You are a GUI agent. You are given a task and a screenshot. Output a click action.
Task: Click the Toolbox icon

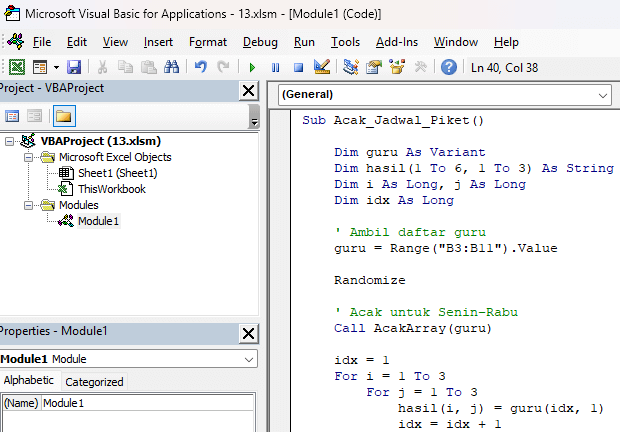(x=420, y=67)
